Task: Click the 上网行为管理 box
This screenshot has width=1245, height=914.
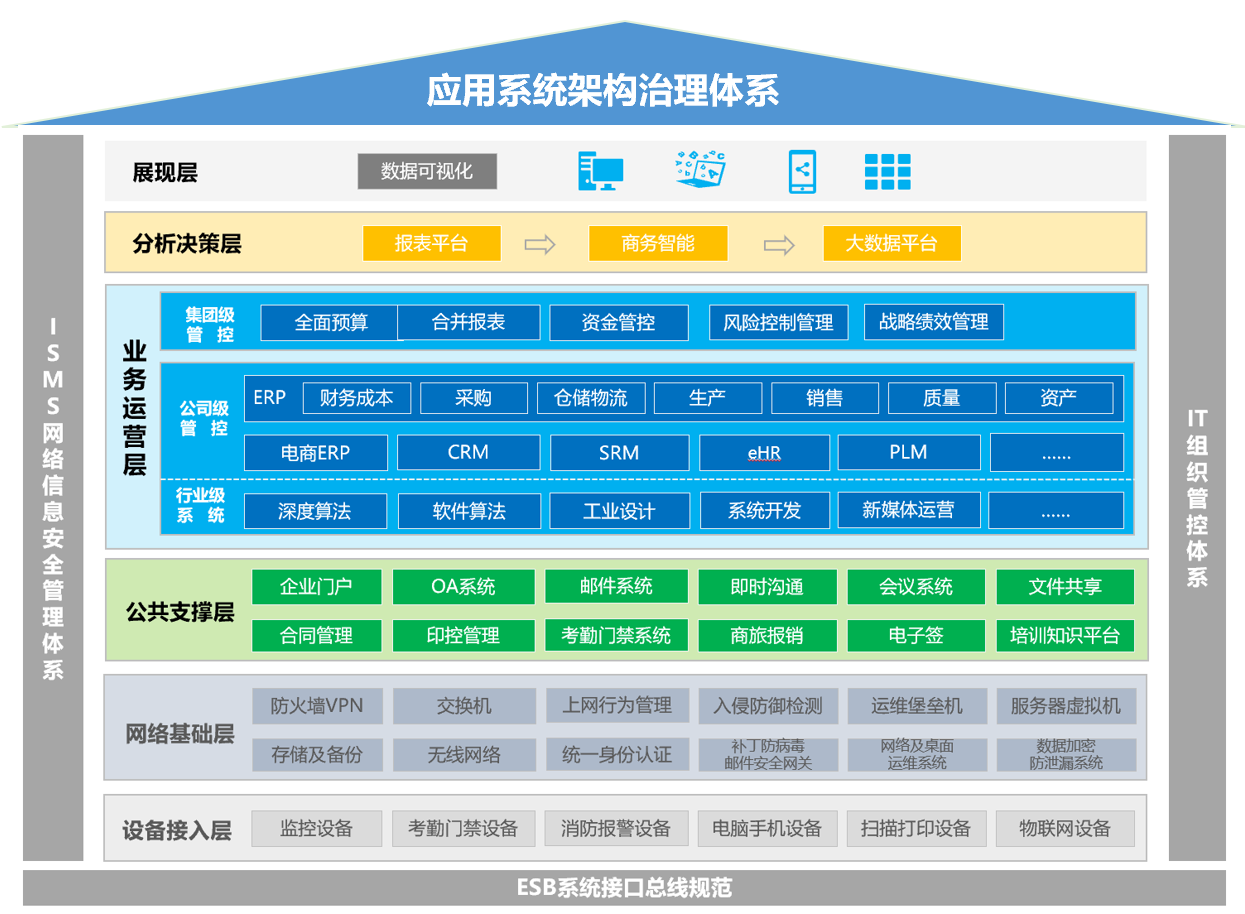Action: coord(617,706)
